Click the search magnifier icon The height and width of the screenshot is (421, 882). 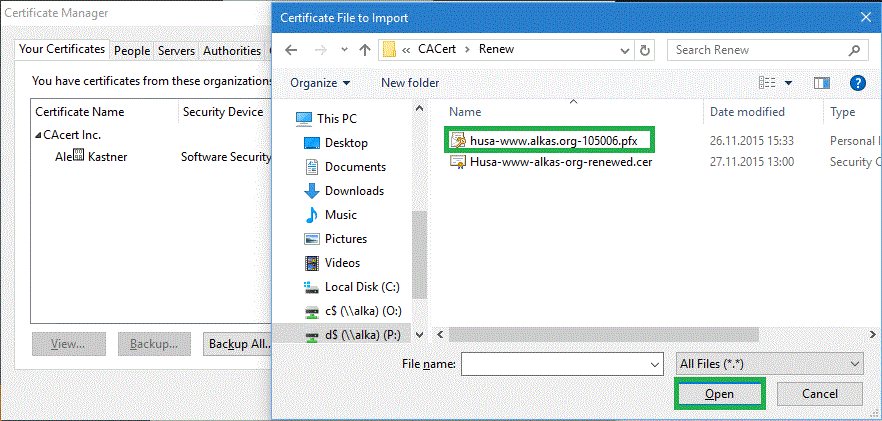coord(855,50)
